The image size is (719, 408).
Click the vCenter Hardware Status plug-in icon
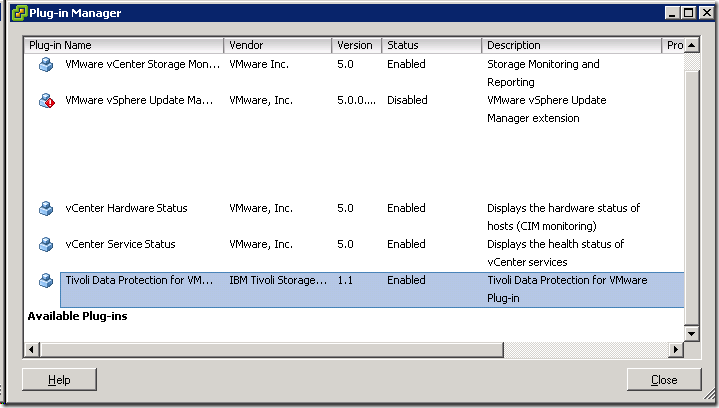coord(46,209)
